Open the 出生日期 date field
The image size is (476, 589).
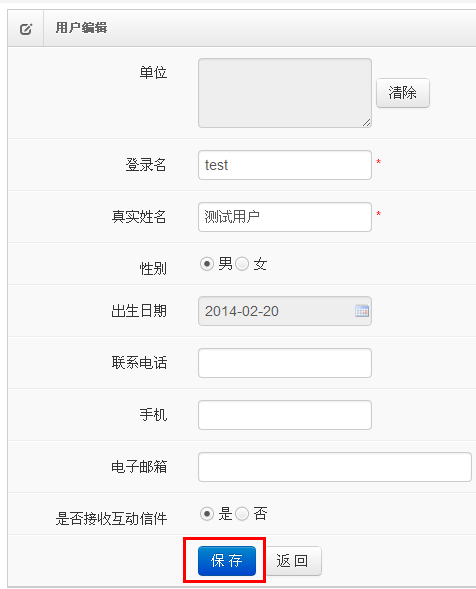coord(285,311)
